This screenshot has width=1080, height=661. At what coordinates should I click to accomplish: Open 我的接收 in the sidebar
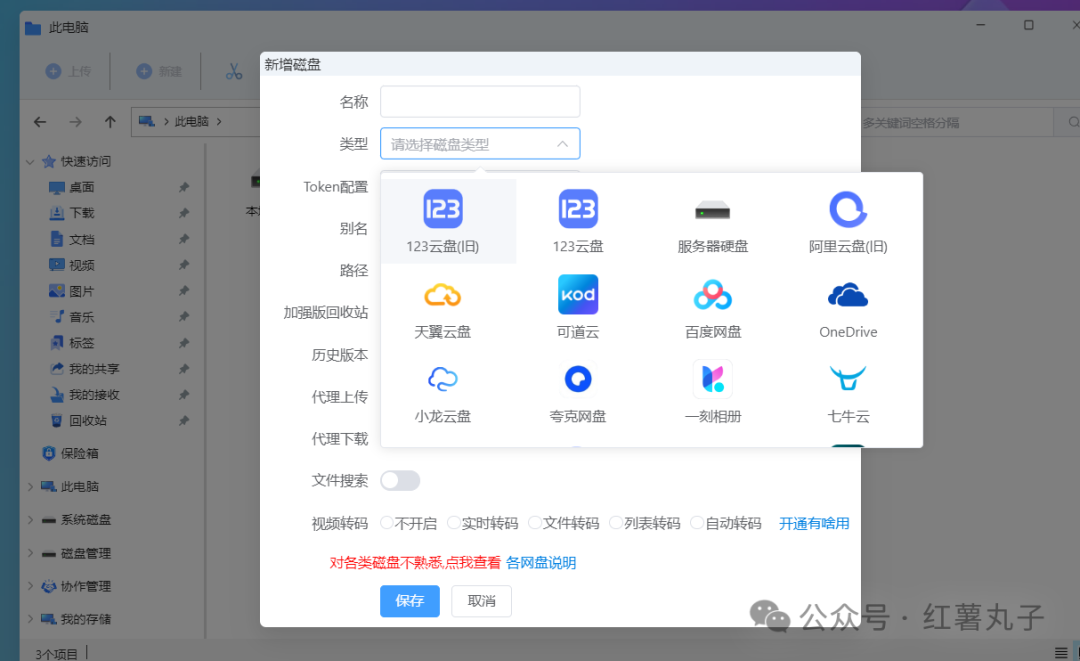click(85, 395)
